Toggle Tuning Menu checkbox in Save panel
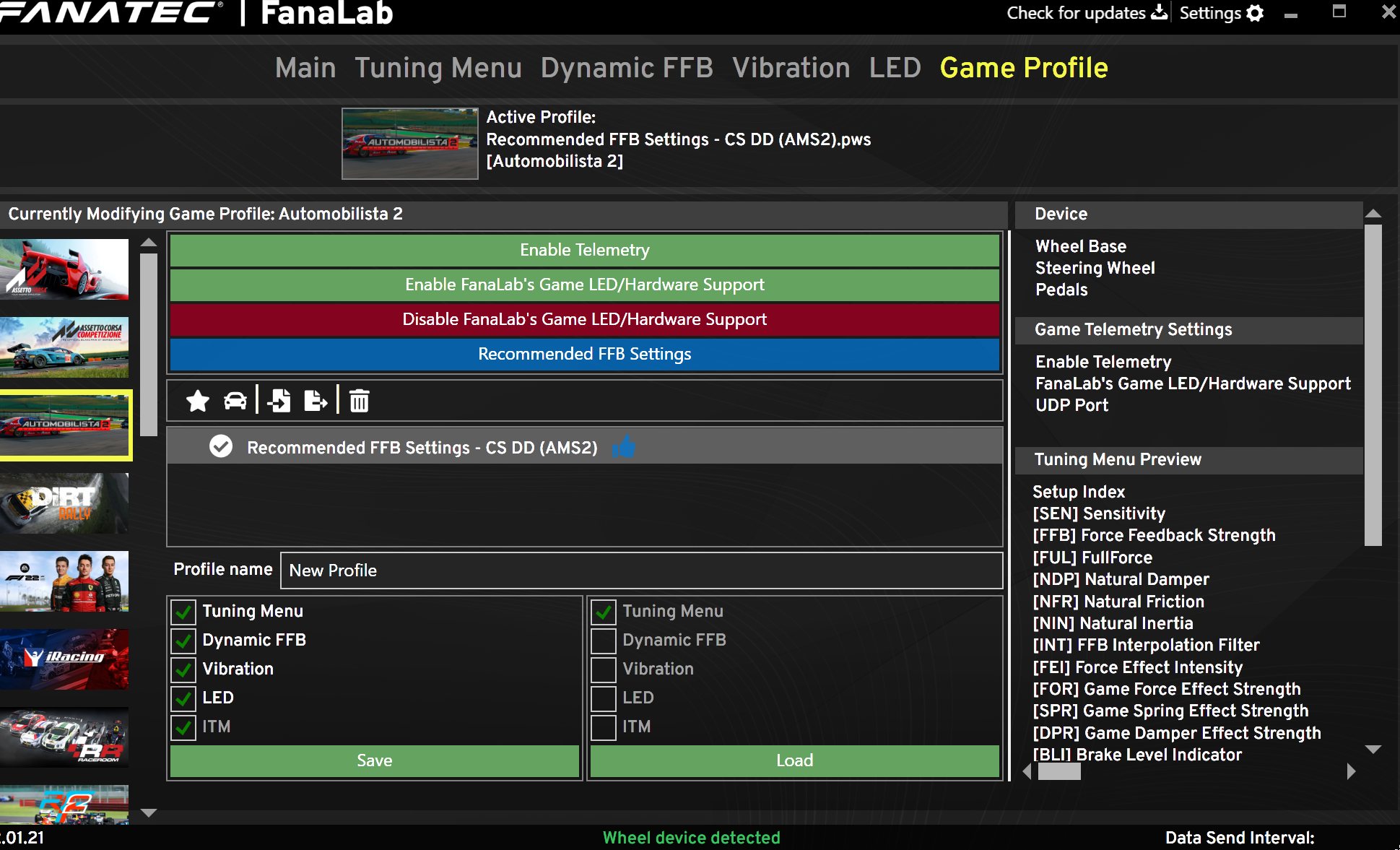Viewport: 1400px width, 850px height. coord(184,612)
